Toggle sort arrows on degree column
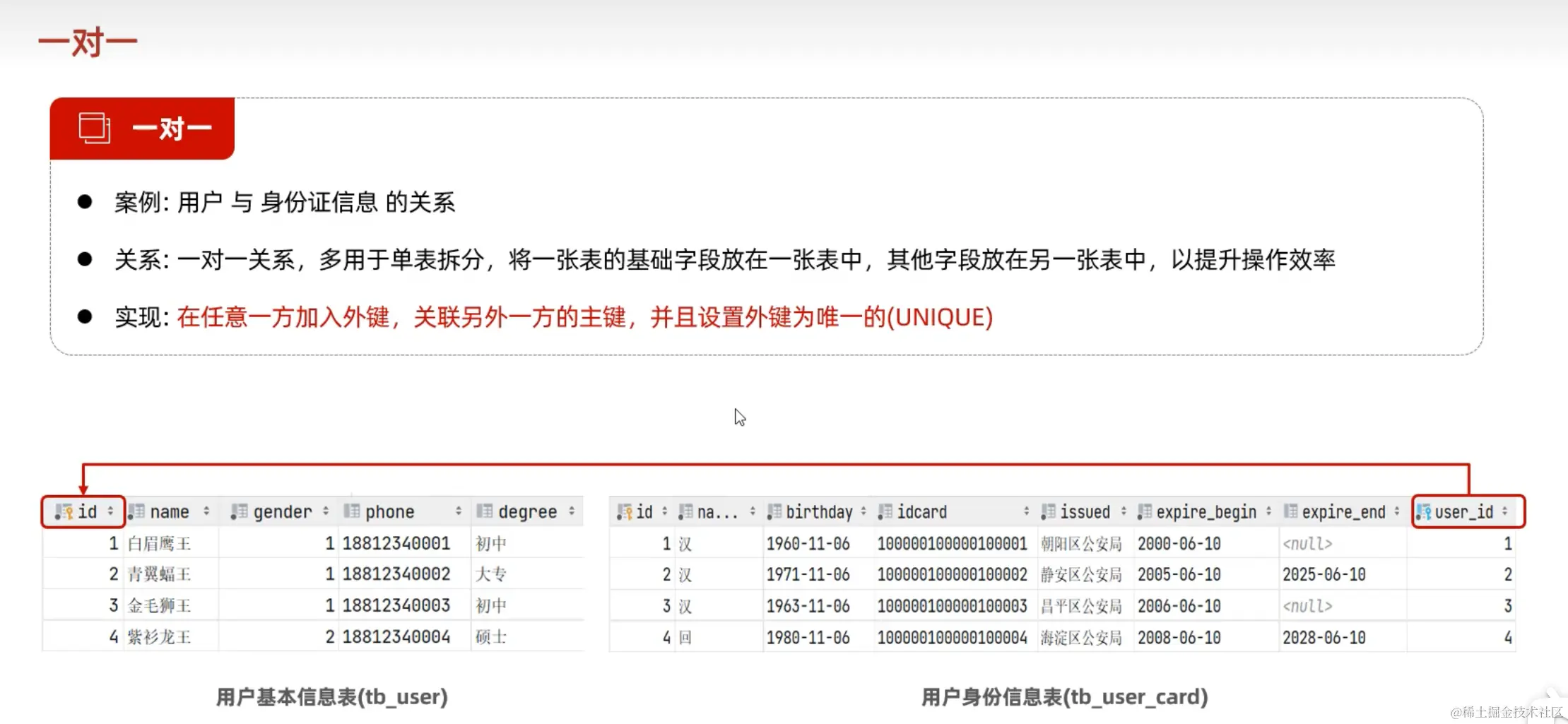The height and width of the screenshot is (724, 1568). click(x=572, y=511)
